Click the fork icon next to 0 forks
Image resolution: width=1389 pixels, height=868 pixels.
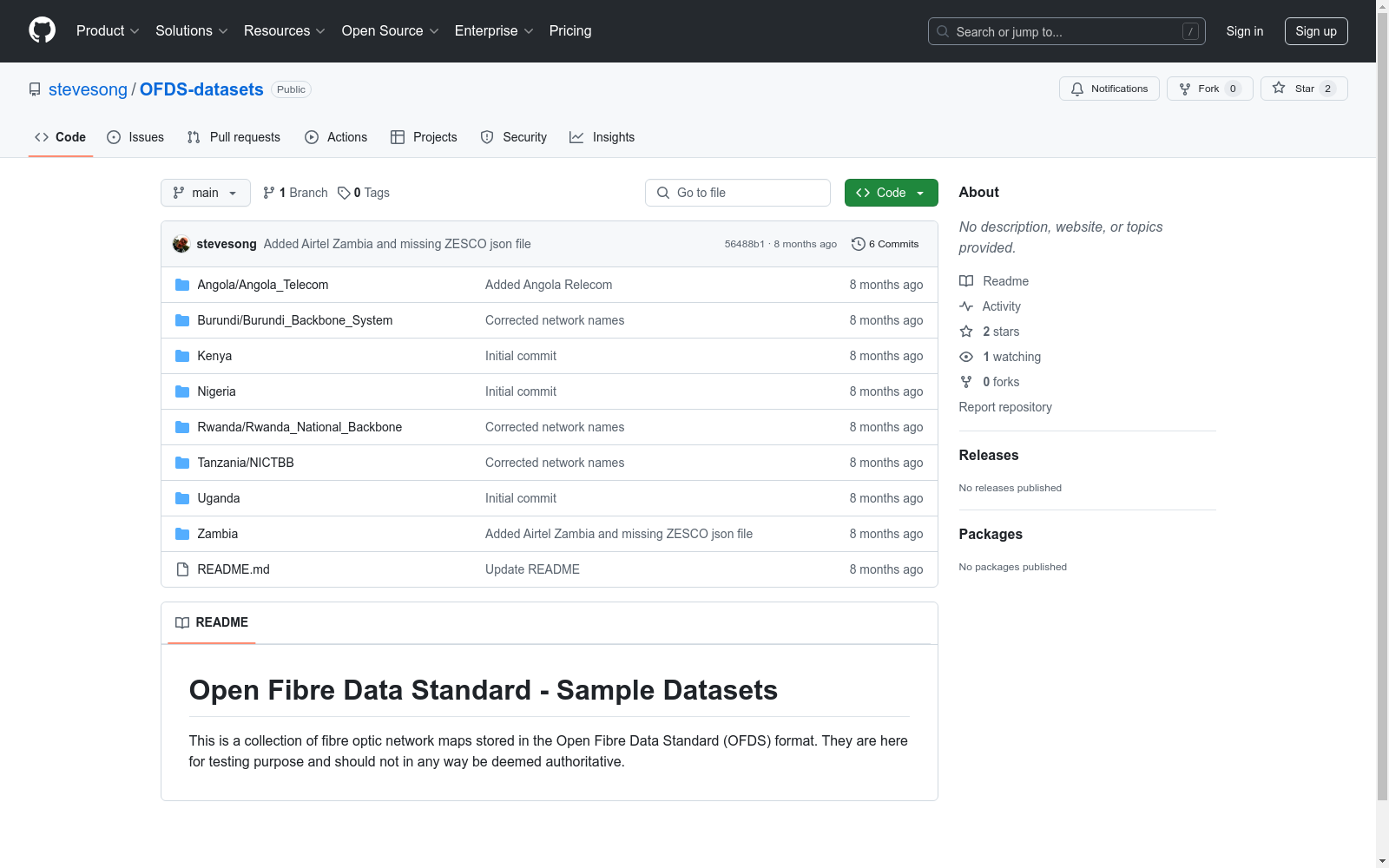point(966,382)
